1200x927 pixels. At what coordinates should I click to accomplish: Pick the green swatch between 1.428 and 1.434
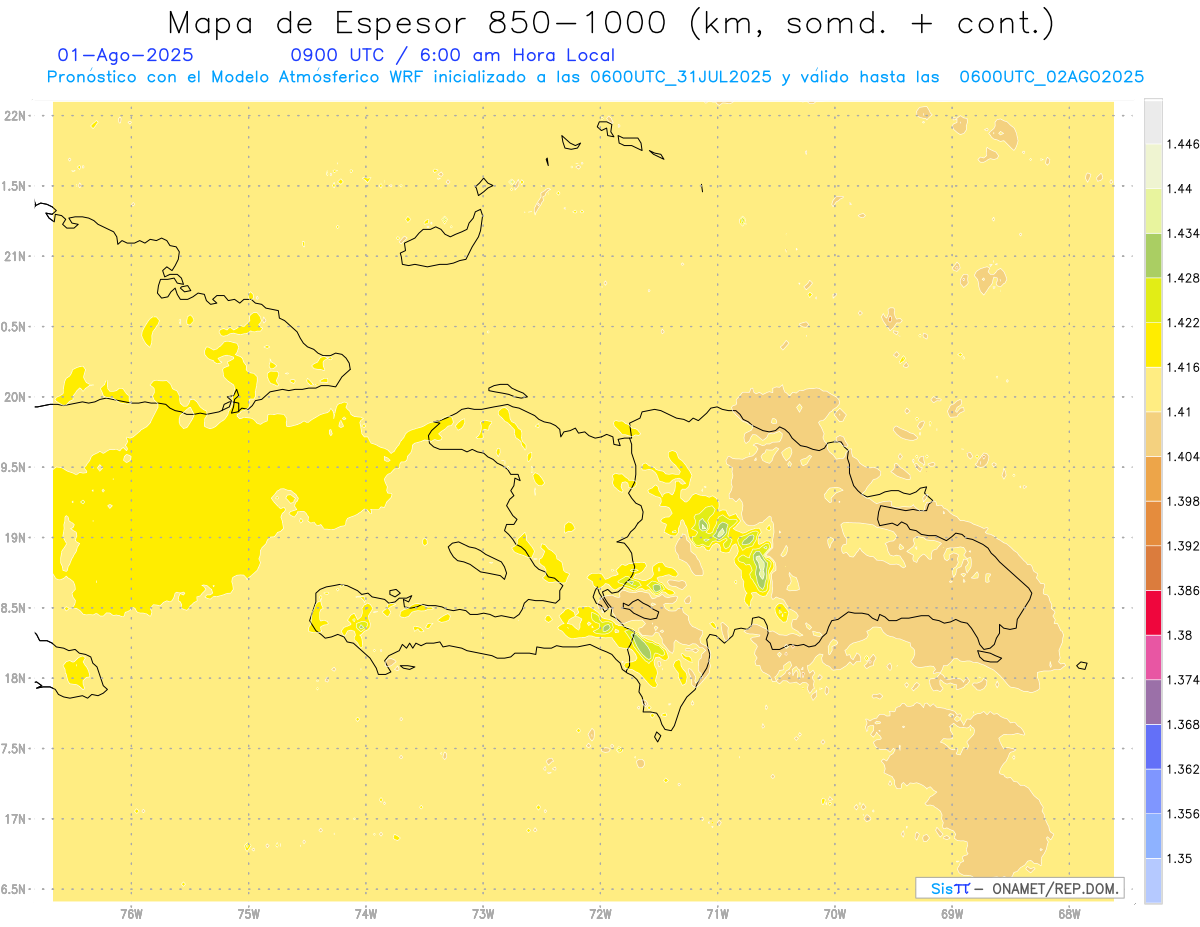(1153, 255)
